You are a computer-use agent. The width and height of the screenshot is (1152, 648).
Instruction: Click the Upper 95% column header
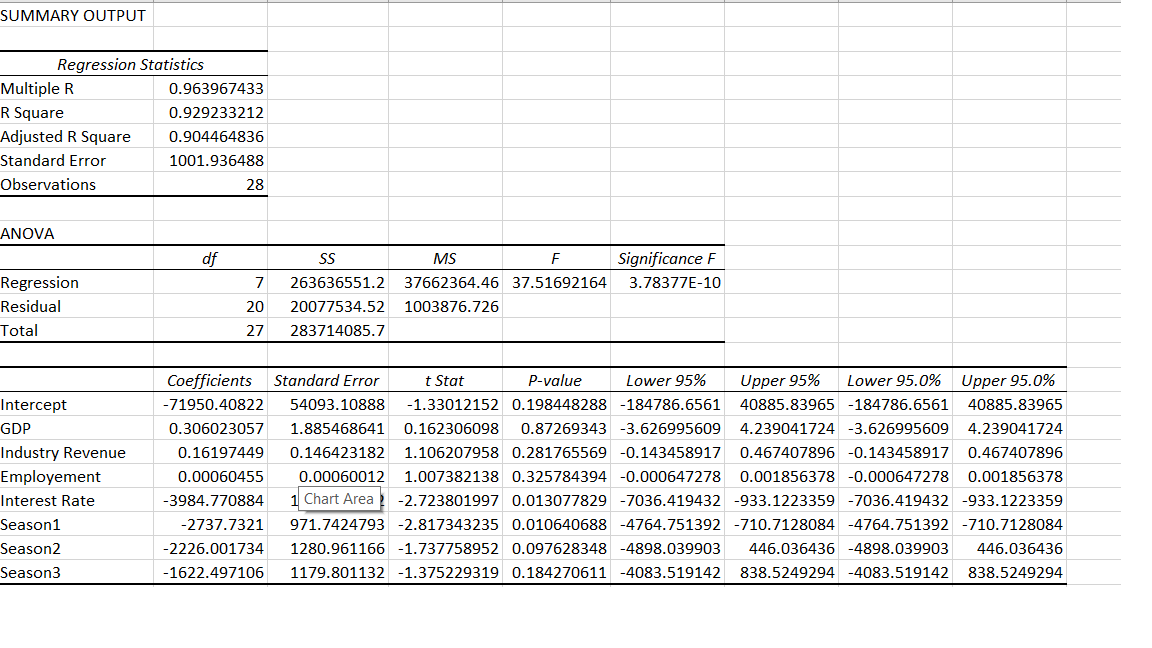click(x=781, y=380)
